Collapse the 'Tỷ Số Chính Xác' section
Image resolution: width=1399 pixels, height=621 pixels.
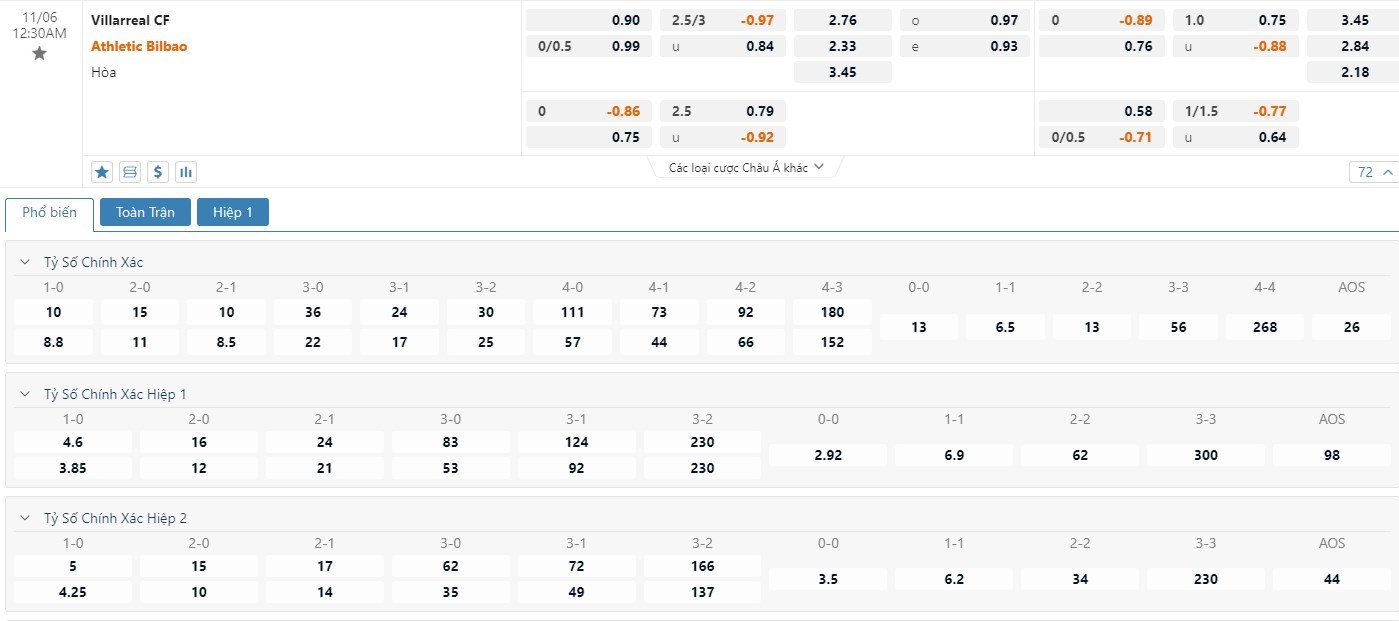(25, 262)
